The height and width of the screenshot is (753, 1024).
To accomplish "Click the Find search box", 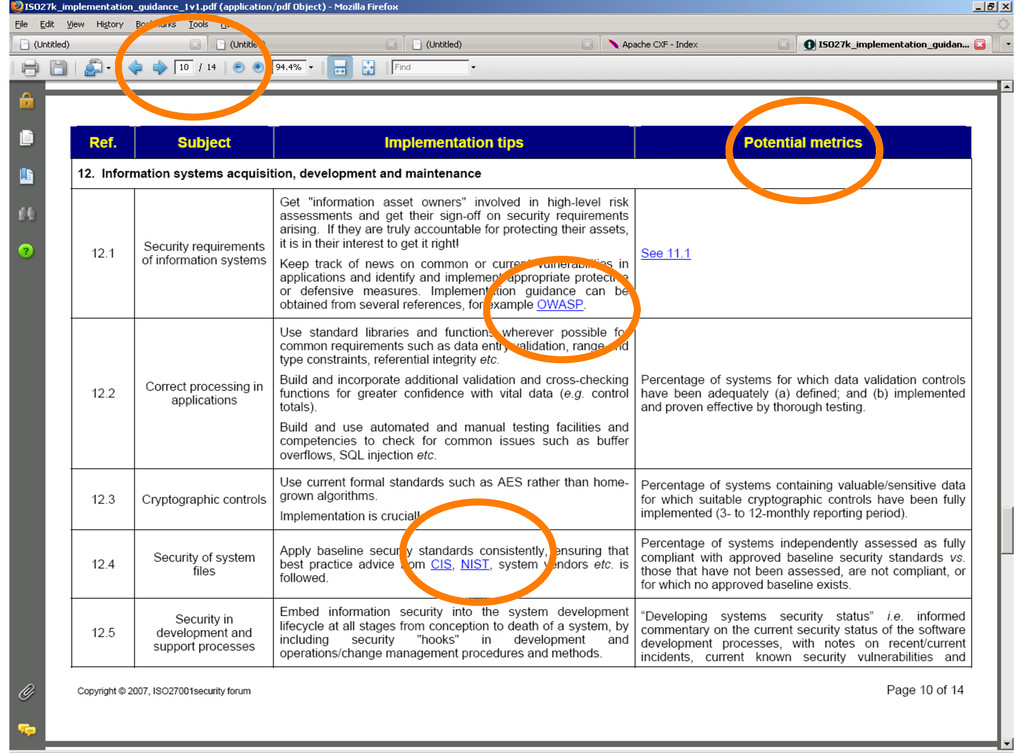I will 430,67.
